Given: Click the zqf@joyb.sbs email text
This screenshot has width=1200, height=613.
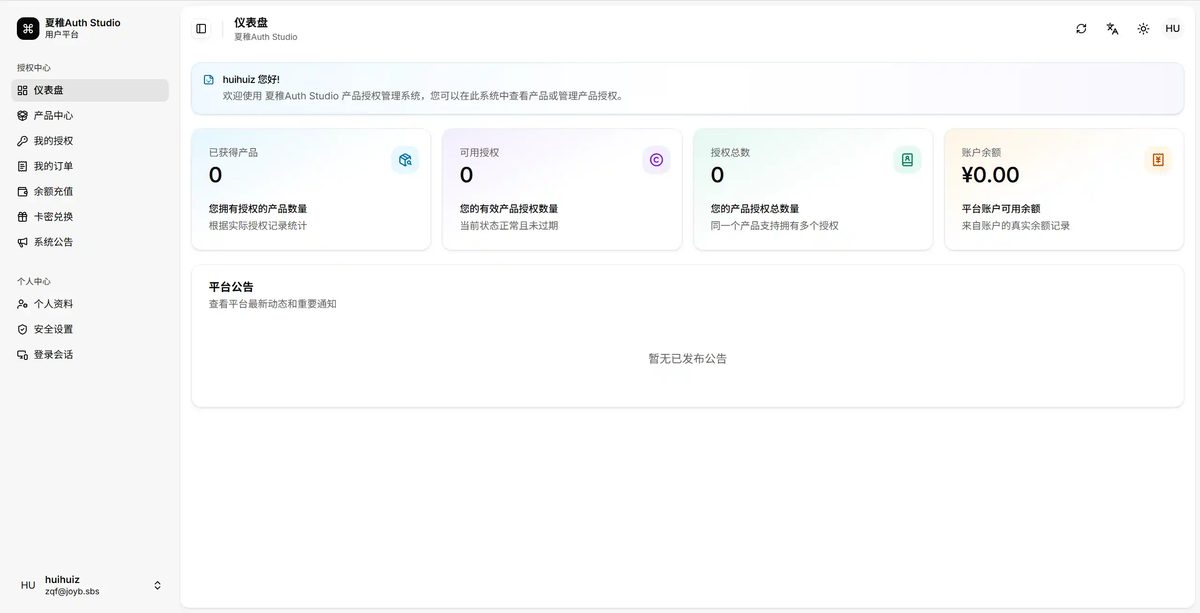Looking at the screenshot, I should tap(72, 592).
